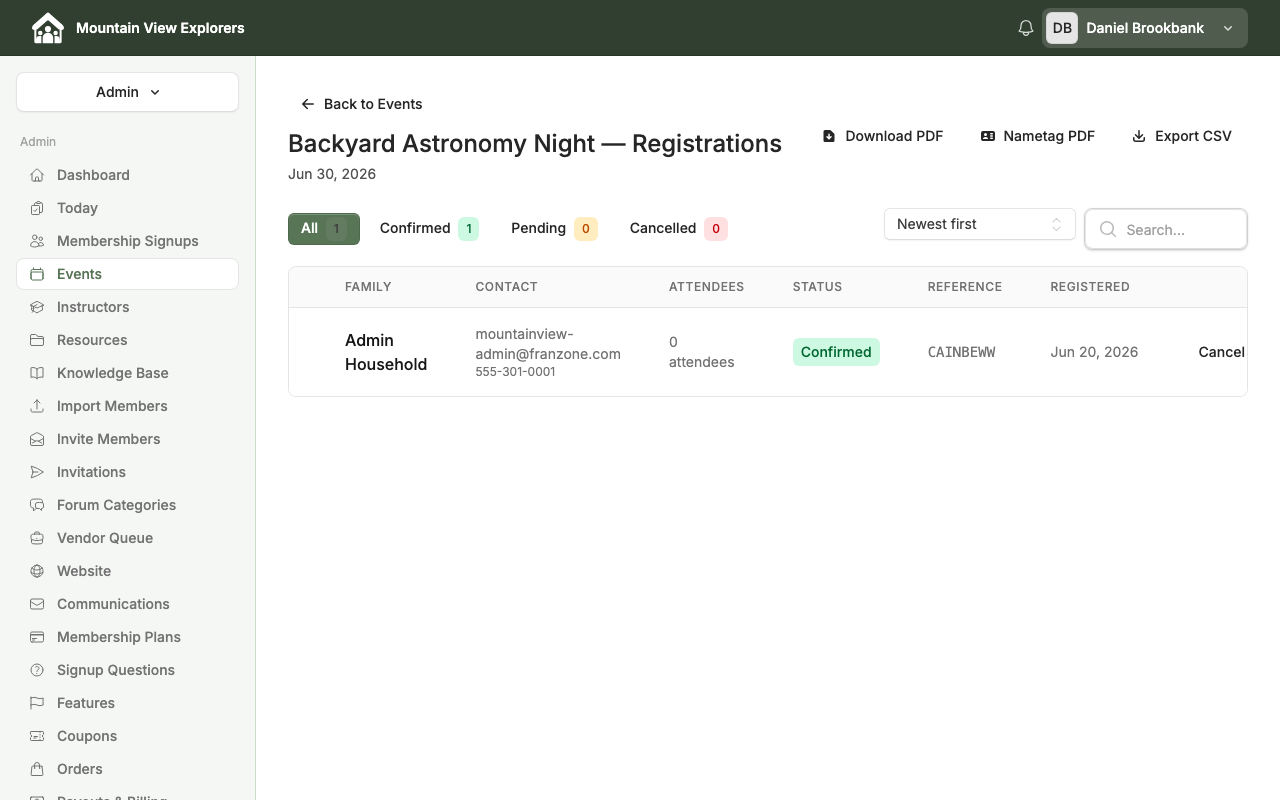
Task: Select the All registrations tab
Action: point(324,229)
